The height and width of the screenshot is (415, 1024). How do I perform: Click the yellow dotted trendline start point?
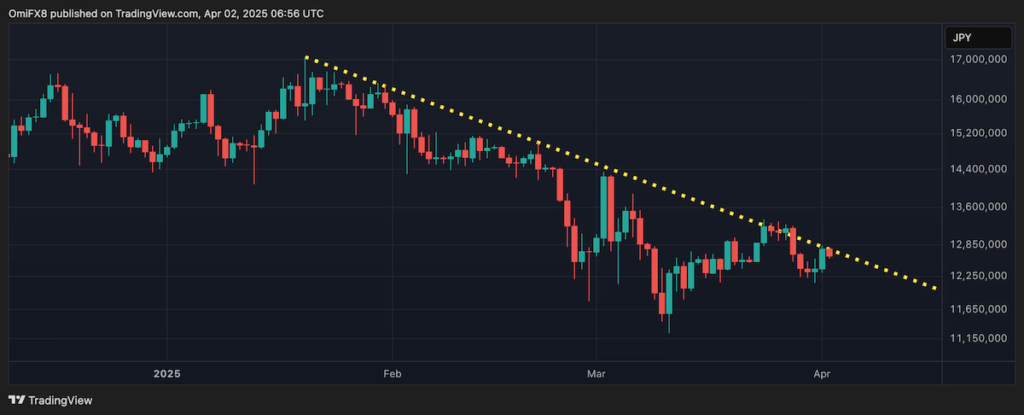(306, 58)
